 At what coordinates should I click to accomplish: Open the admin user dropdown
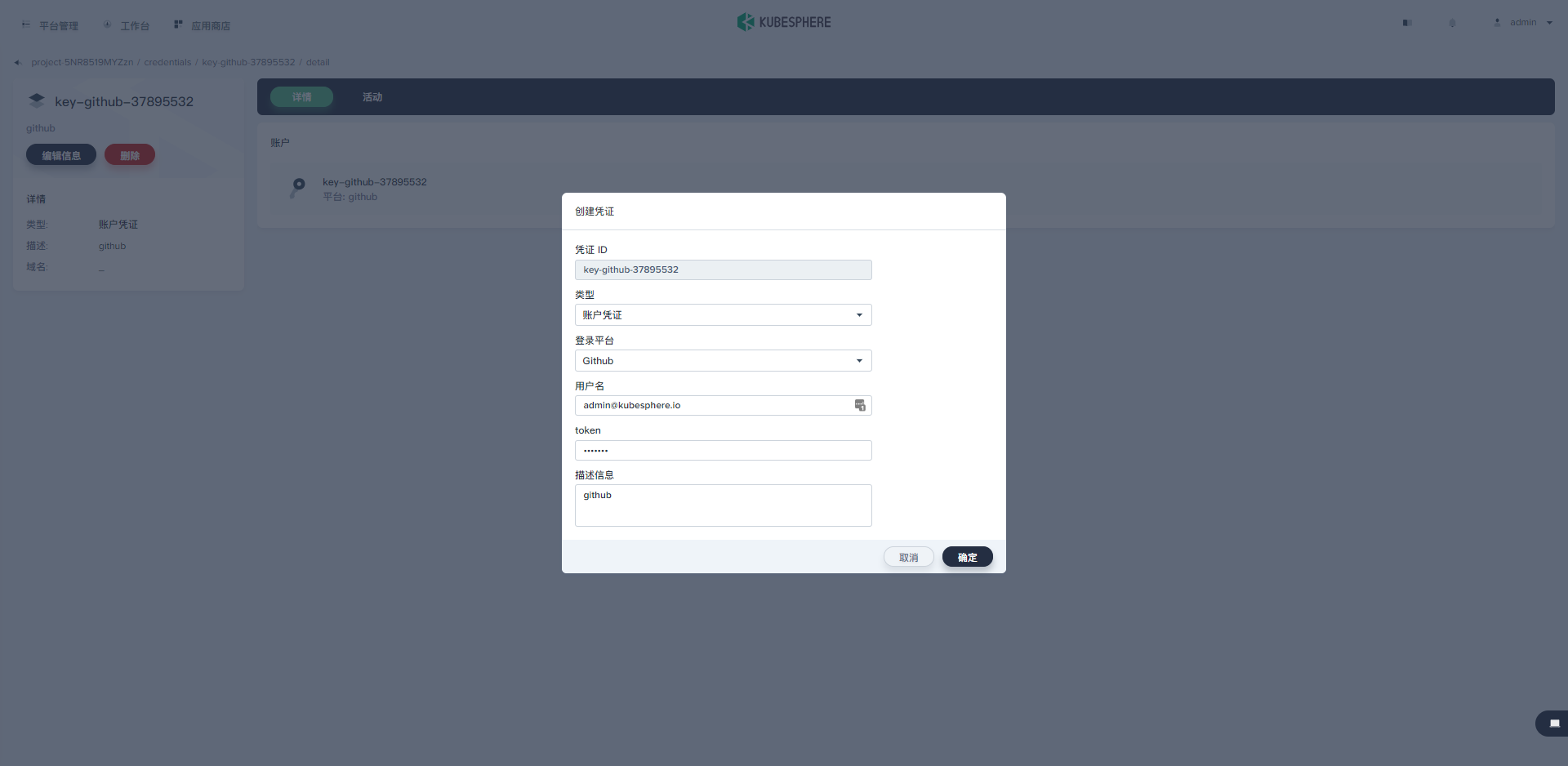(1524, 23)
